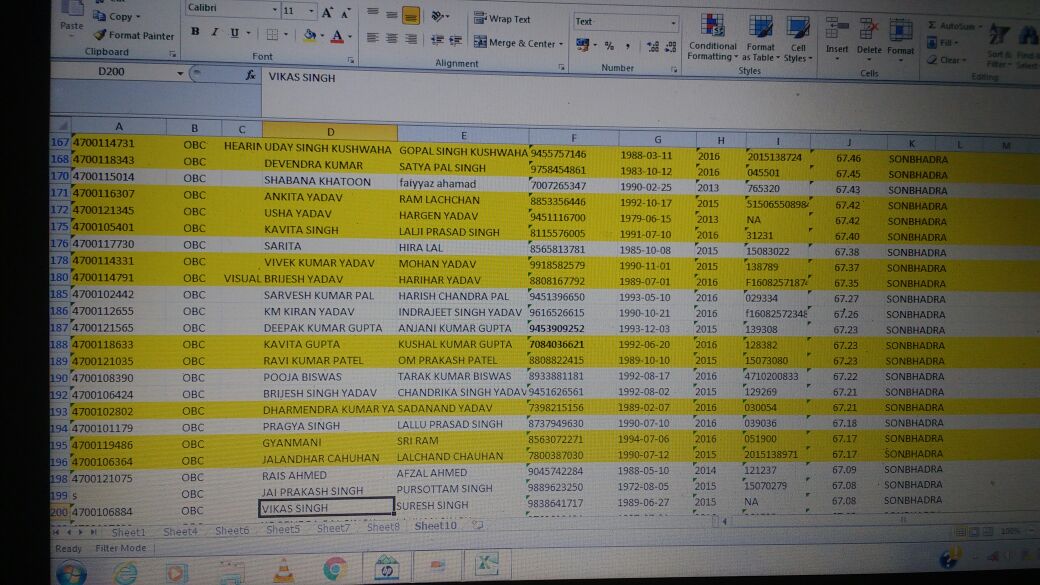Click the Format Painter tool
The height and width of the screenshot is (585, 1040).
[x=135, y=35]
